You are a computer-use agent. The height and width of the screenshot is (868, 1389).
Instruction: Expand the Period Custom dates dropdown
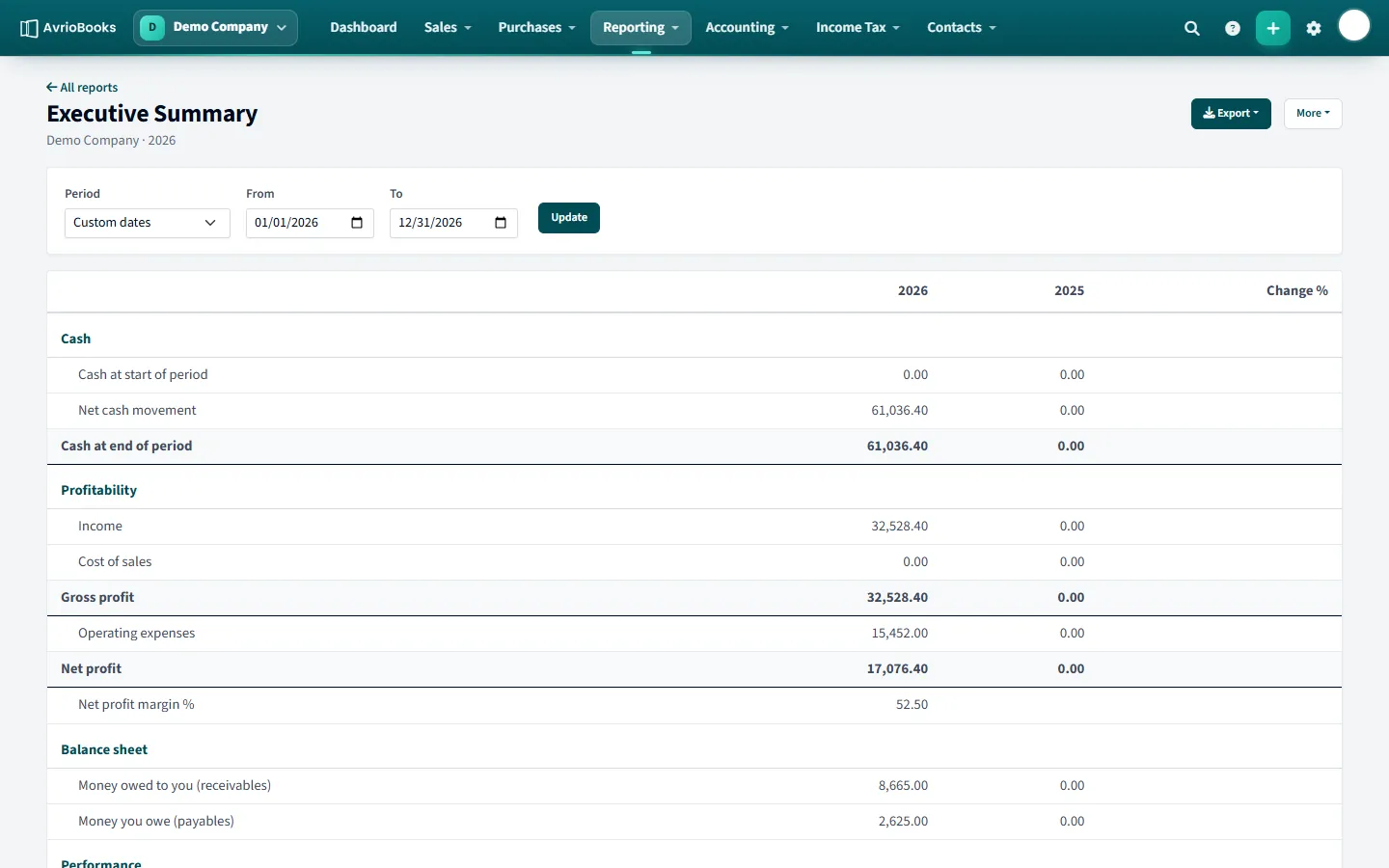tap(148, 223)
